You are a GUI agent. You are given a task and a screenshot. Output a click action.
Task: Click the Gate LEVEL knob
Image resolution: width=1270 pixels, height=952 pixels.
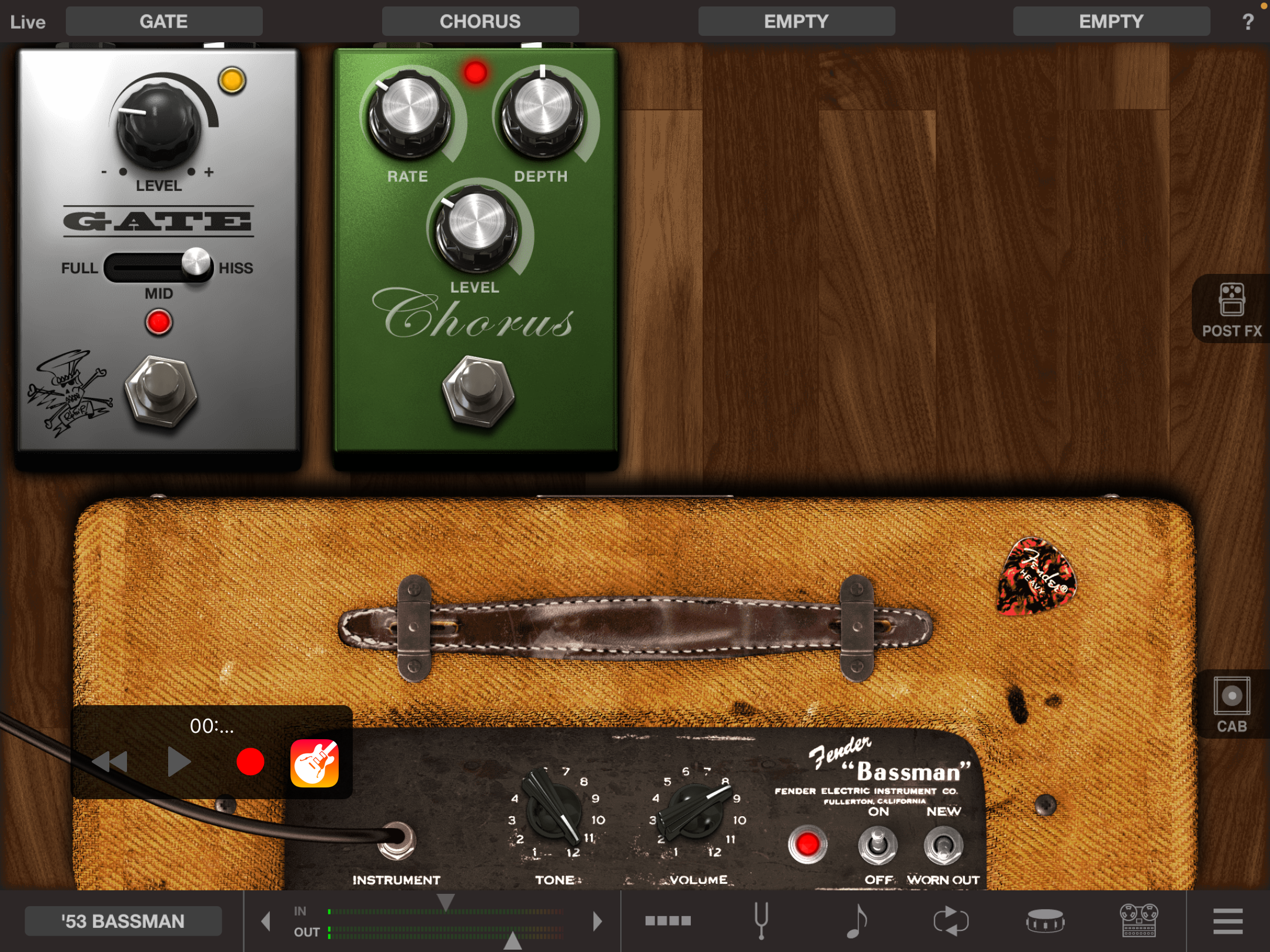(159, 124)
